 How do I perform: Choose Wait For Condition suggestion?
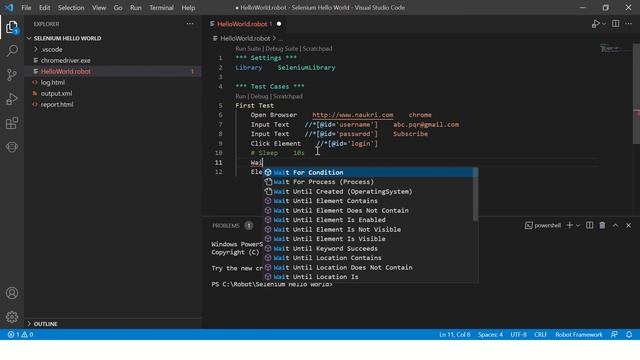tap(369, 173)
